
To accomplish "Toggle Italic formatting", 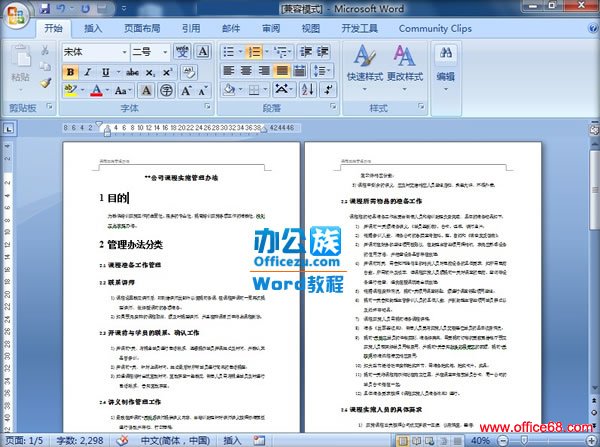I will [x=87, y=72].
